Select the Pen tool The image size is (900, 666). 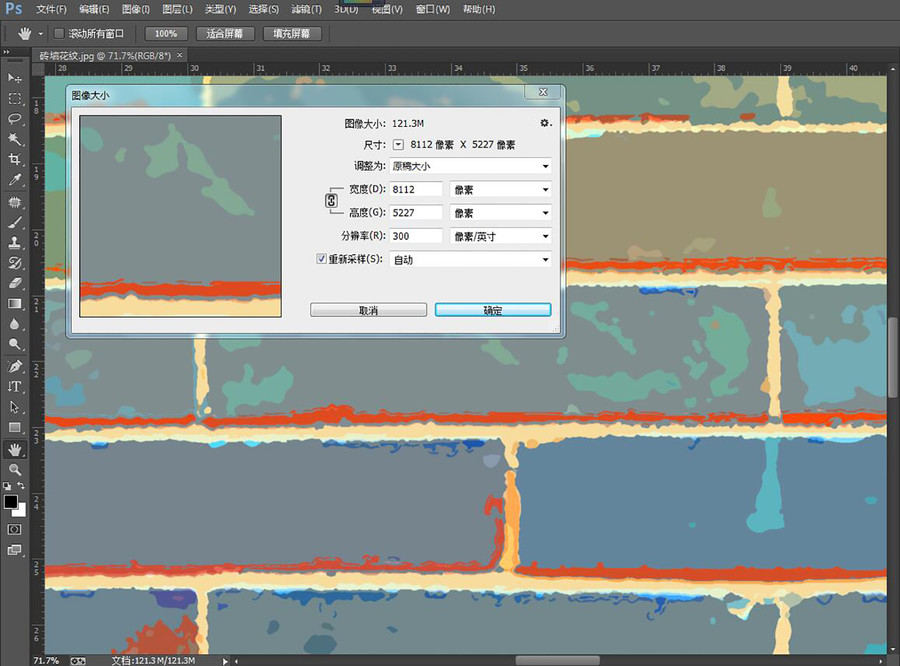(x=14, y=366)
